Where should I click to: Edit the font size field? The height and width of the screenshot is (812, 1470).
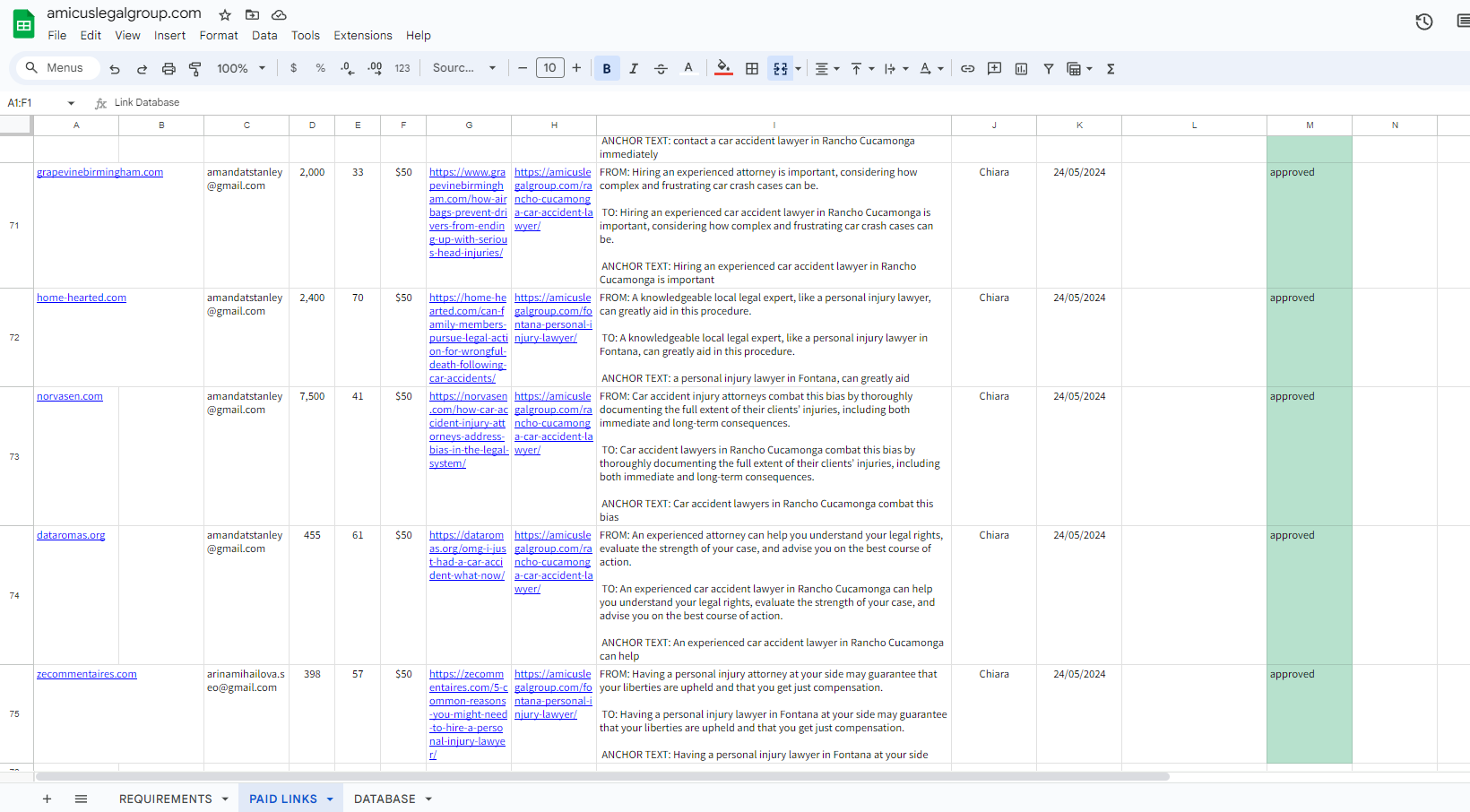pos(549,68)
